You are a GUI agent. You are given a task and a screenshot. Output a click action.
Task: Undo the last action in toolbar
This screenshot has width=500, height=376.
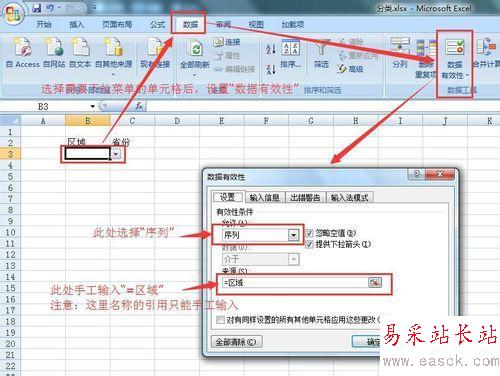[51, 8]
